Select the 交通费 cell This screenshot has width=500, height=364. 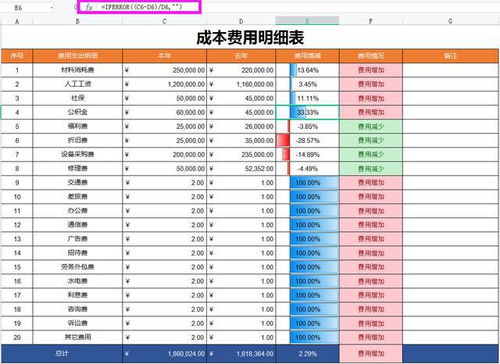click(x=78, y=182)
